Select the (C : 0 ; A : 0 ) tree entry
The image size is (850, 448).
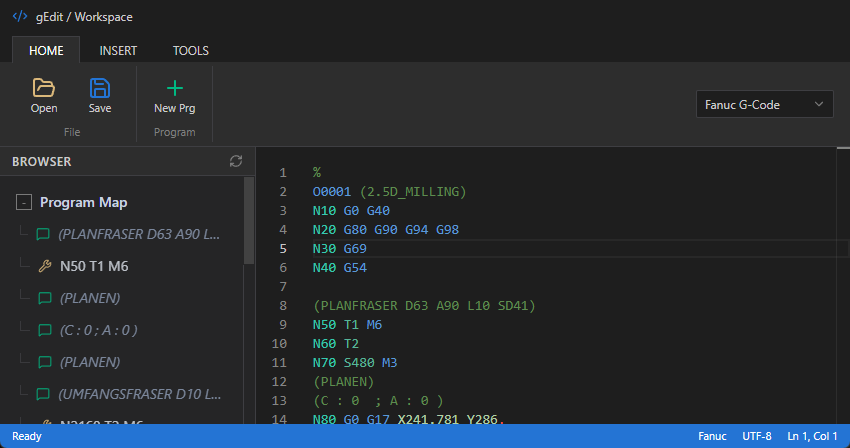click(x=99, y=330)
